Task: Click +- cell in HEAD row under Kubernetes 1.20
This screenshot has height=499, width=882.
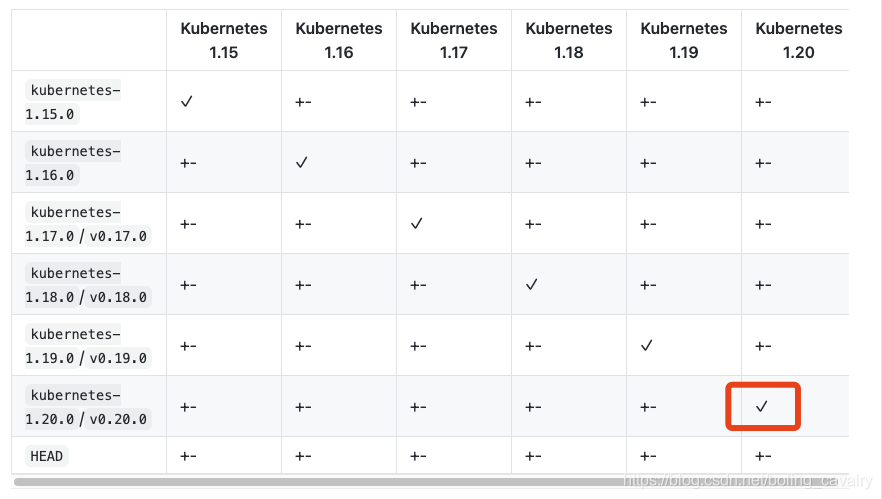Action: [763, 456]
